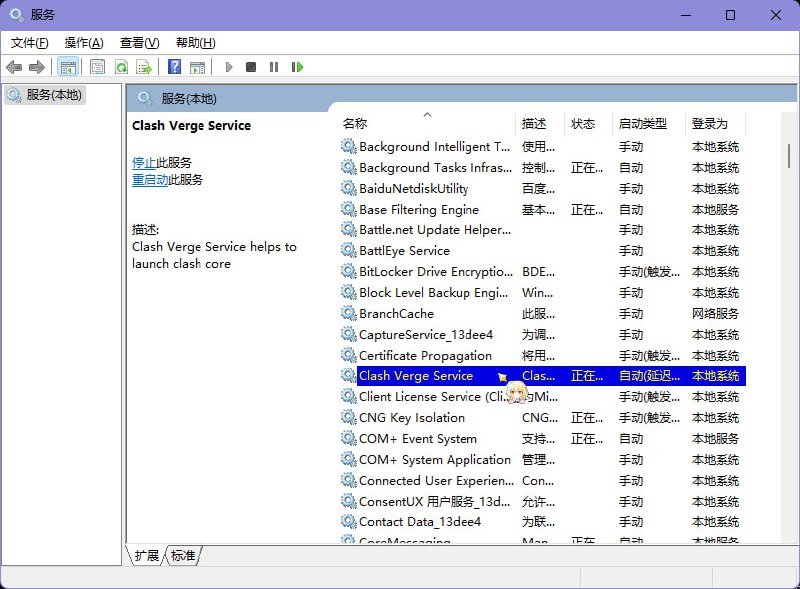Start the service with the play icon
The height and width of the screenshot is (589, 800).
tap(229, 66)
